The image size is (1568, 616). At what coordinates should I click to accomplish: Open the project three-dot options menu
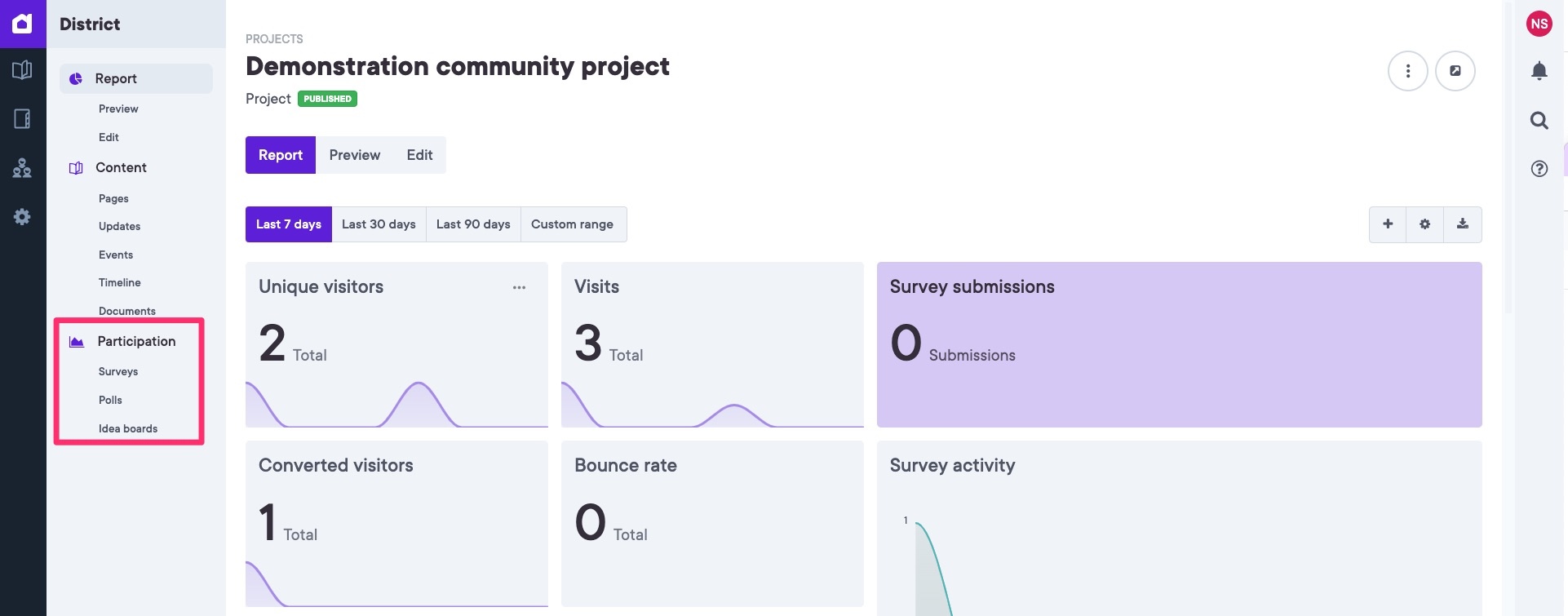[1407, 71]
